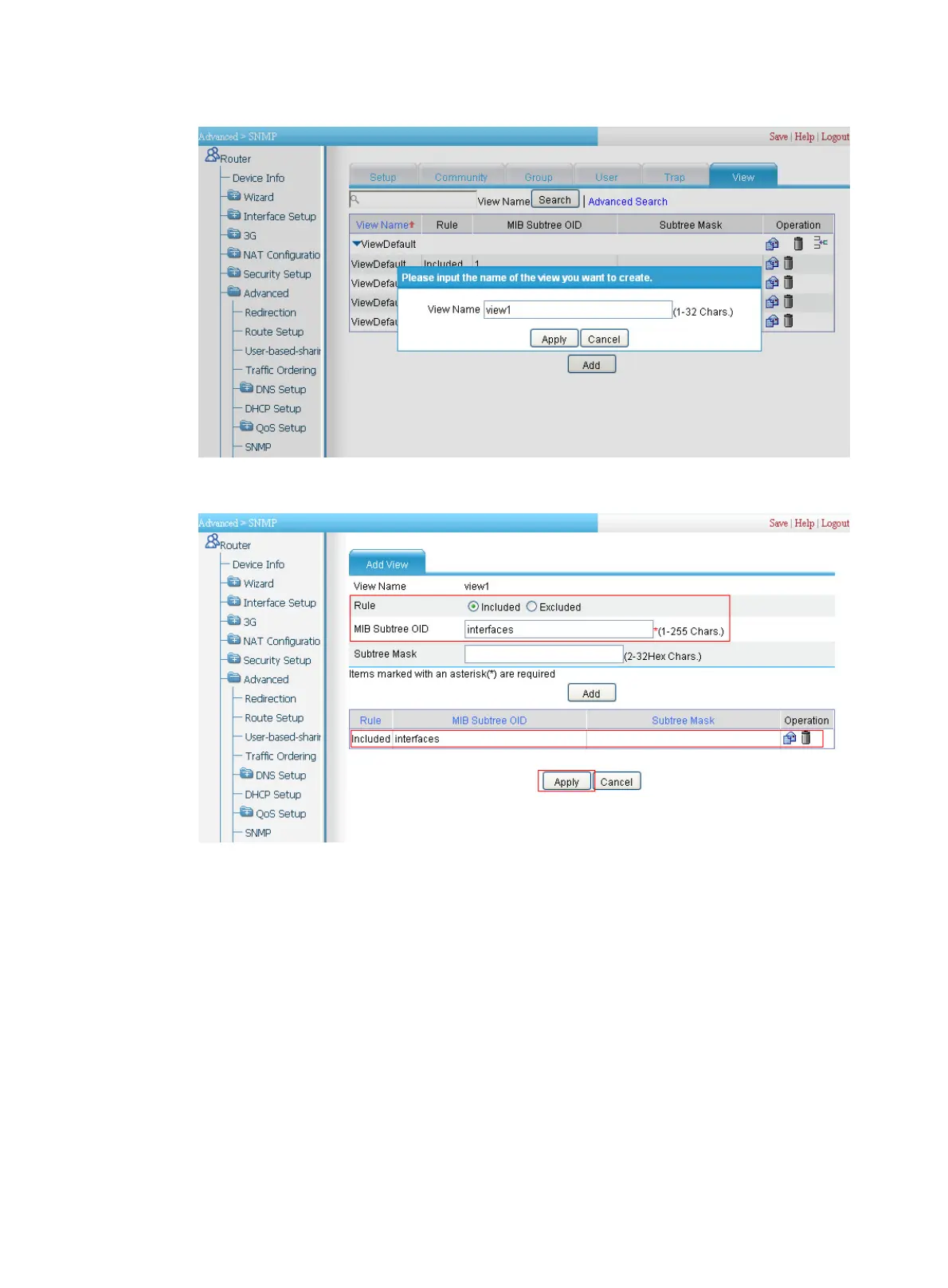Click NAT Configuration folder icon in view list screenshot
The width and height of the screenshot is (948, 1288).
pyautogui.click(x=234, y=253)
